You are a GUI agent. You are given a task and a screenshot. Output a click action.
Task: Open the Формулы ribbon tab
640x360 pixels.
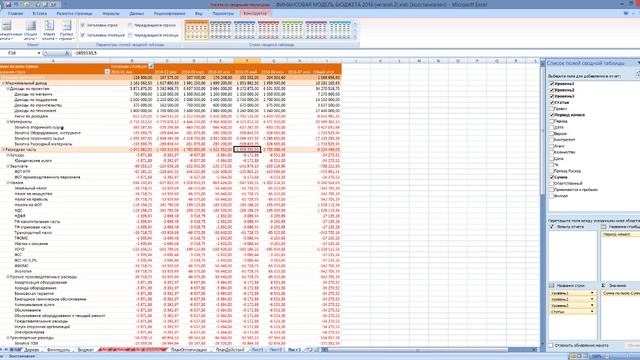[x=111, y=13]
